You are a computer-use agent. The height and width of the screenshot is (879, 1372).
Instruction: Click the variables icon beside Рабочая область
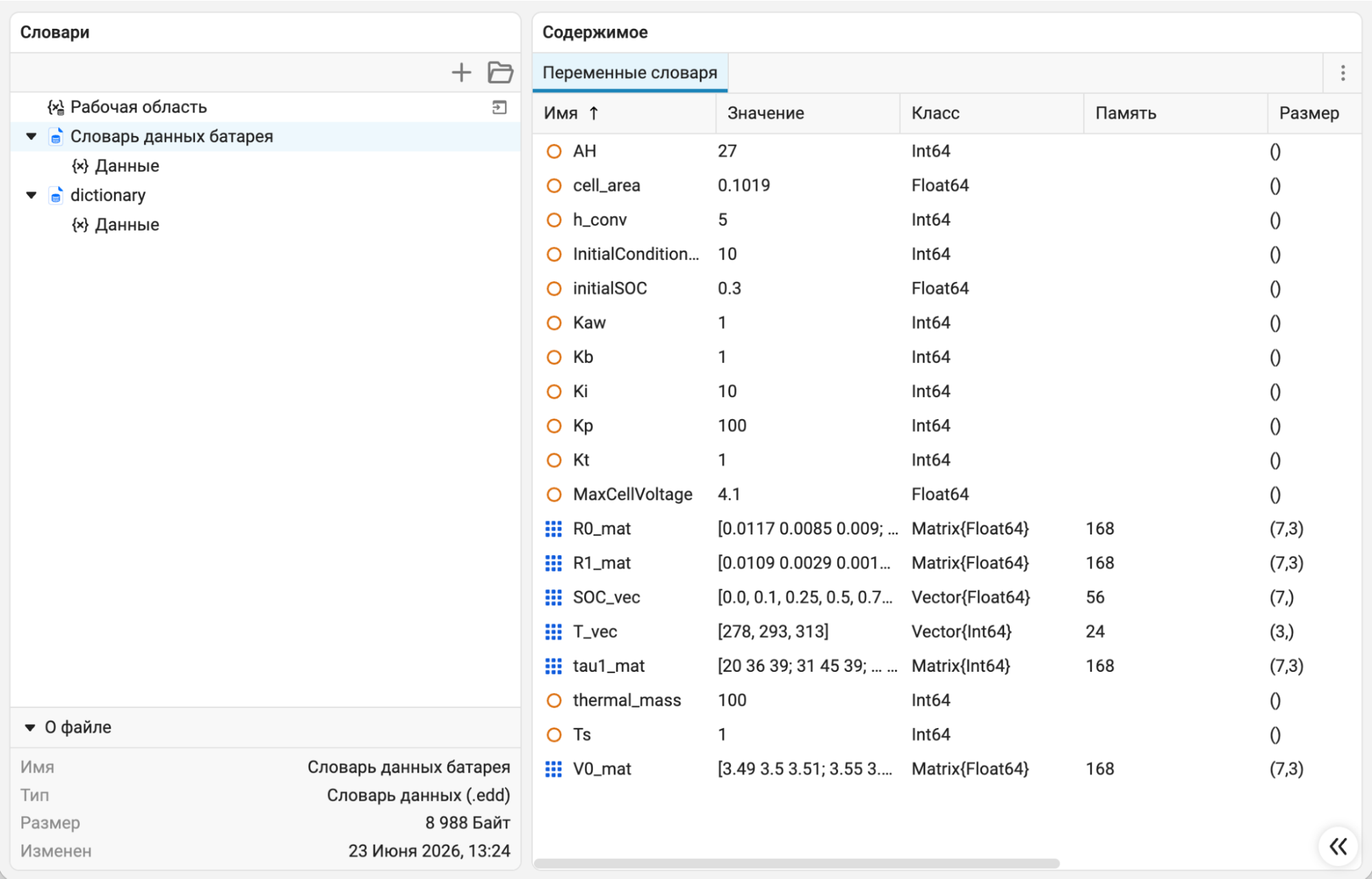(56, 107)
